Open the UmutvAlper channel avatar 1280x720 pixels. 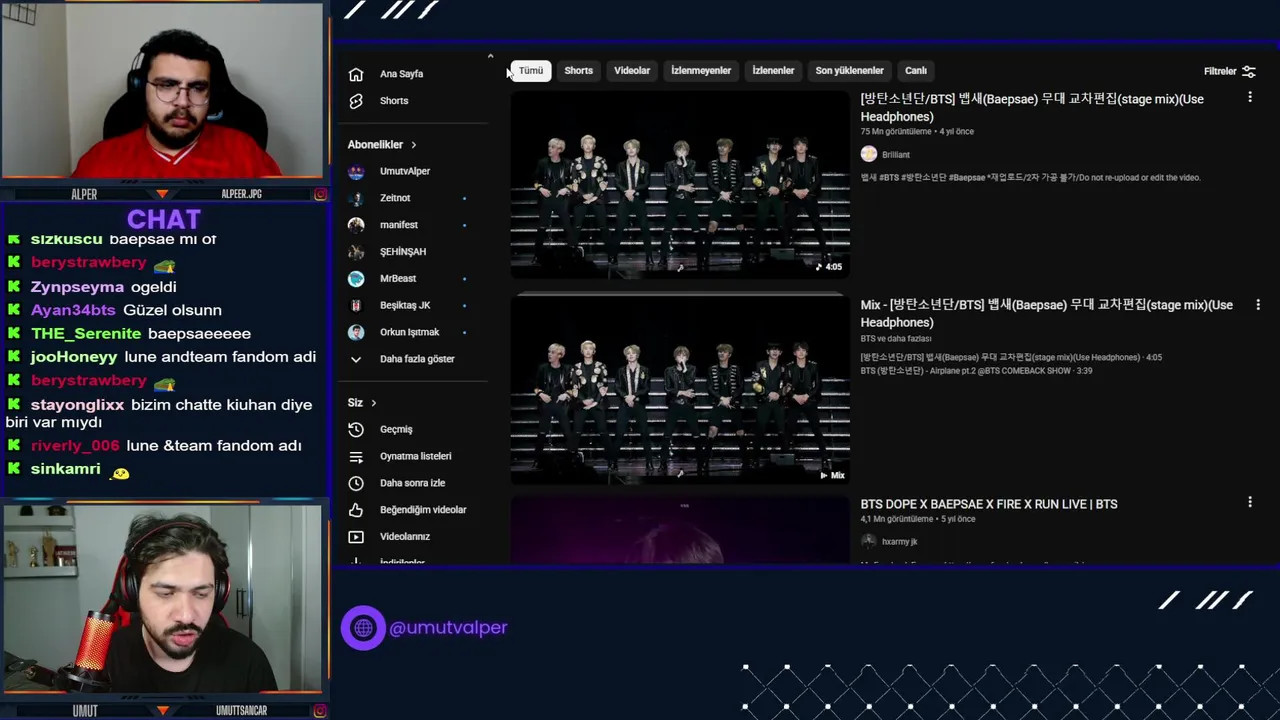(356, 171)
